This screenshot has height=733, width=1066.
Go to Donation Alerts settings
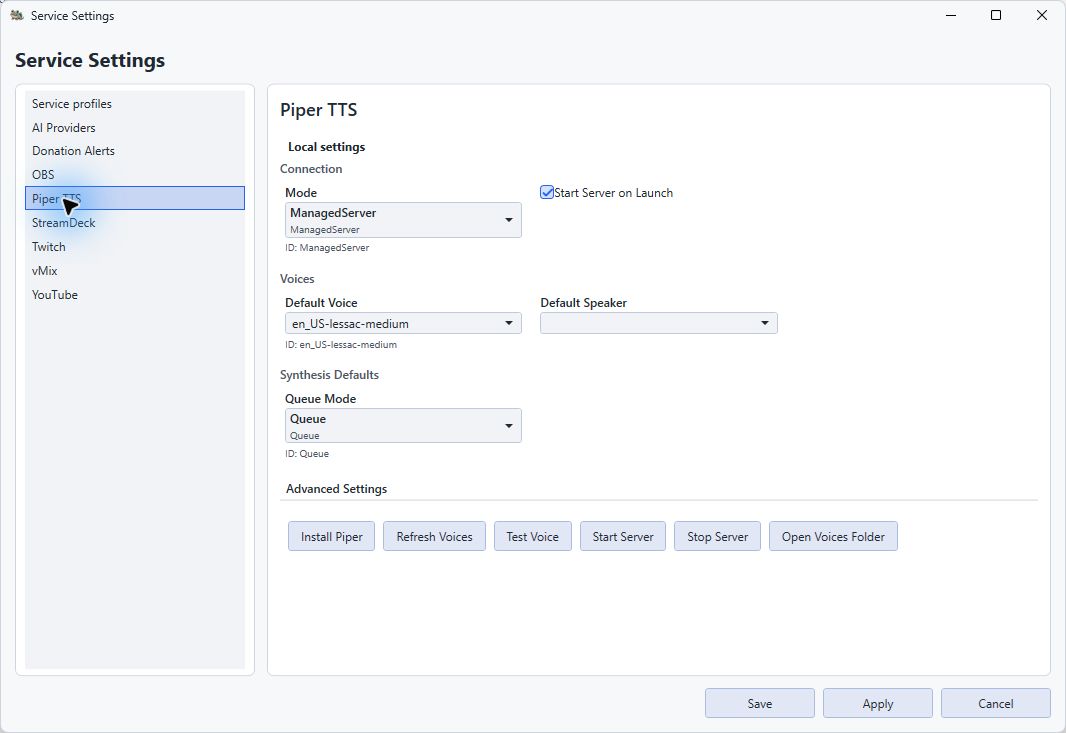(x=135, y=151)
